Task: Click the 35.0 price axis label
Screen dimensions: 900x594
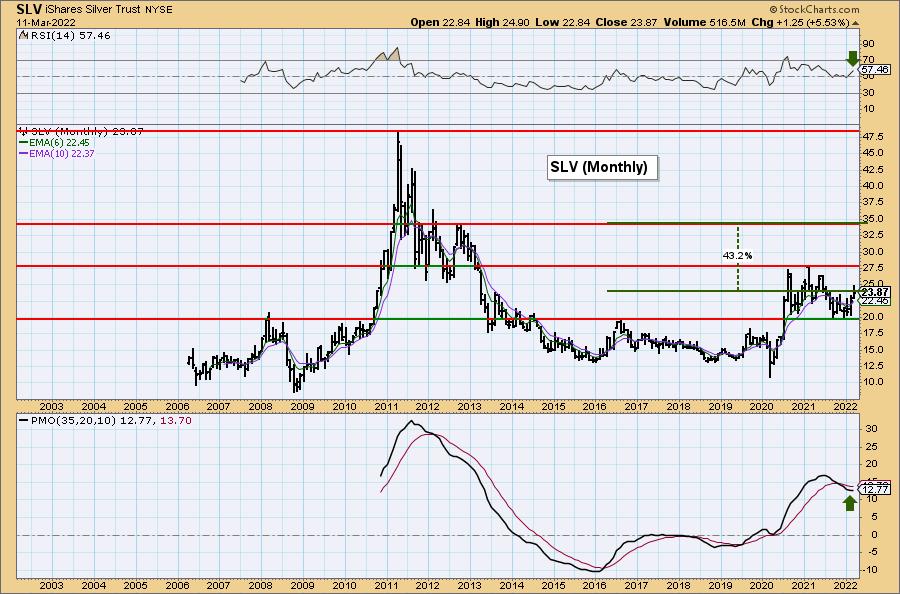Action: [x=872, y=219]
